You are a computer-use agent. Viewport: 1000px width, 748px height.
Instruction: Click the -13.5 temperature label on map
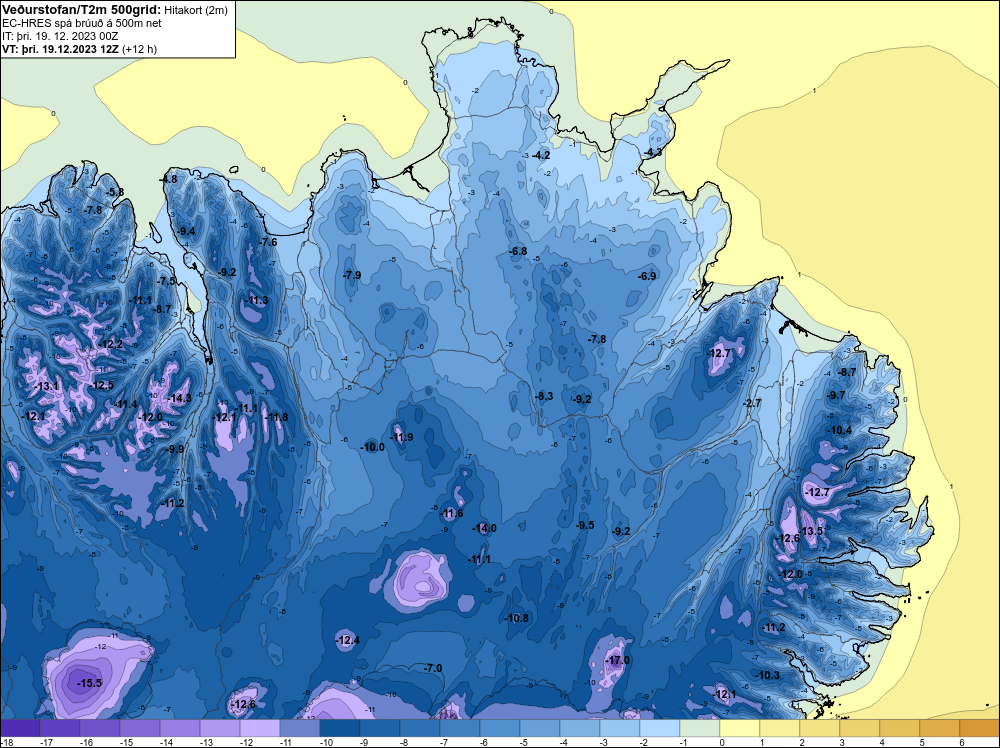click(811, 531)
